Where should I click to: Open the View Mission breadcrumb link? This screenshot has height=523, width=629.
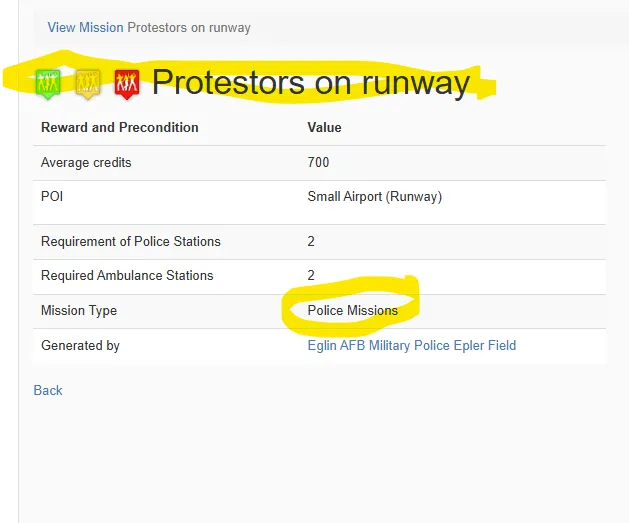[85, 28]
